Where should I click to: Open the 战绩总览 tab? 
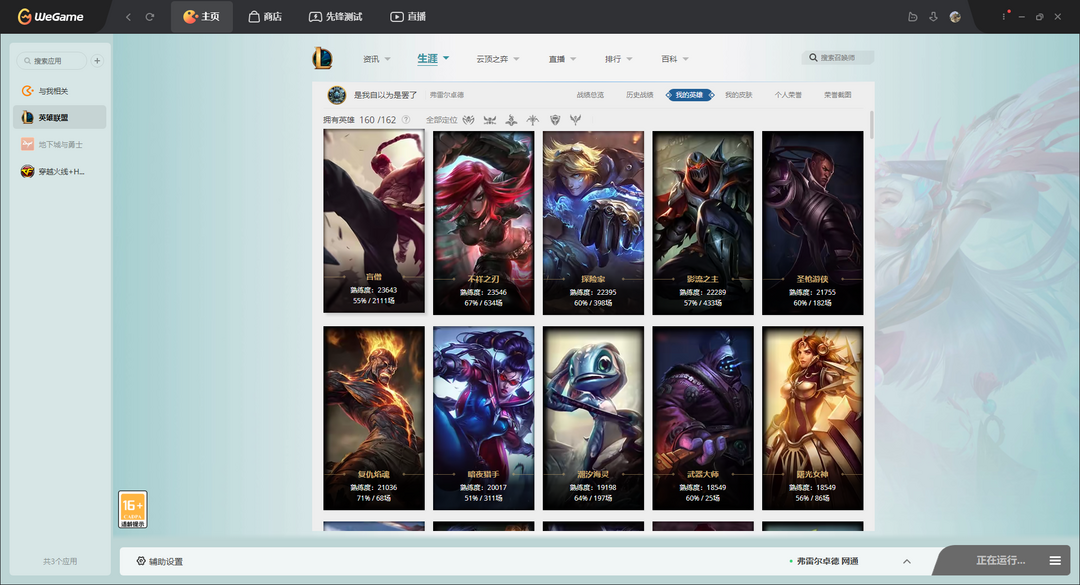[590, 94]
